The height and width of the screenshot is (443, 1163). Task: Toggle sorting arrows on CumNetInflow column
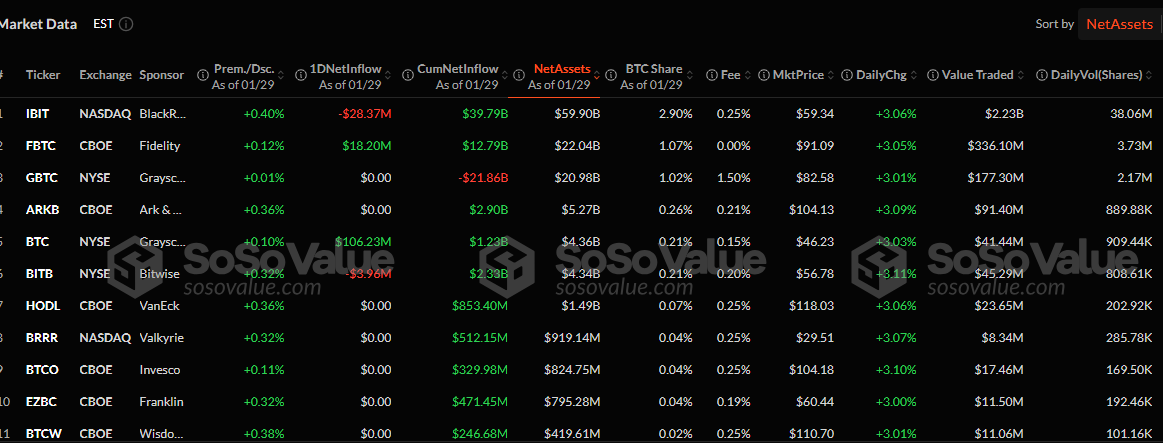505,75
